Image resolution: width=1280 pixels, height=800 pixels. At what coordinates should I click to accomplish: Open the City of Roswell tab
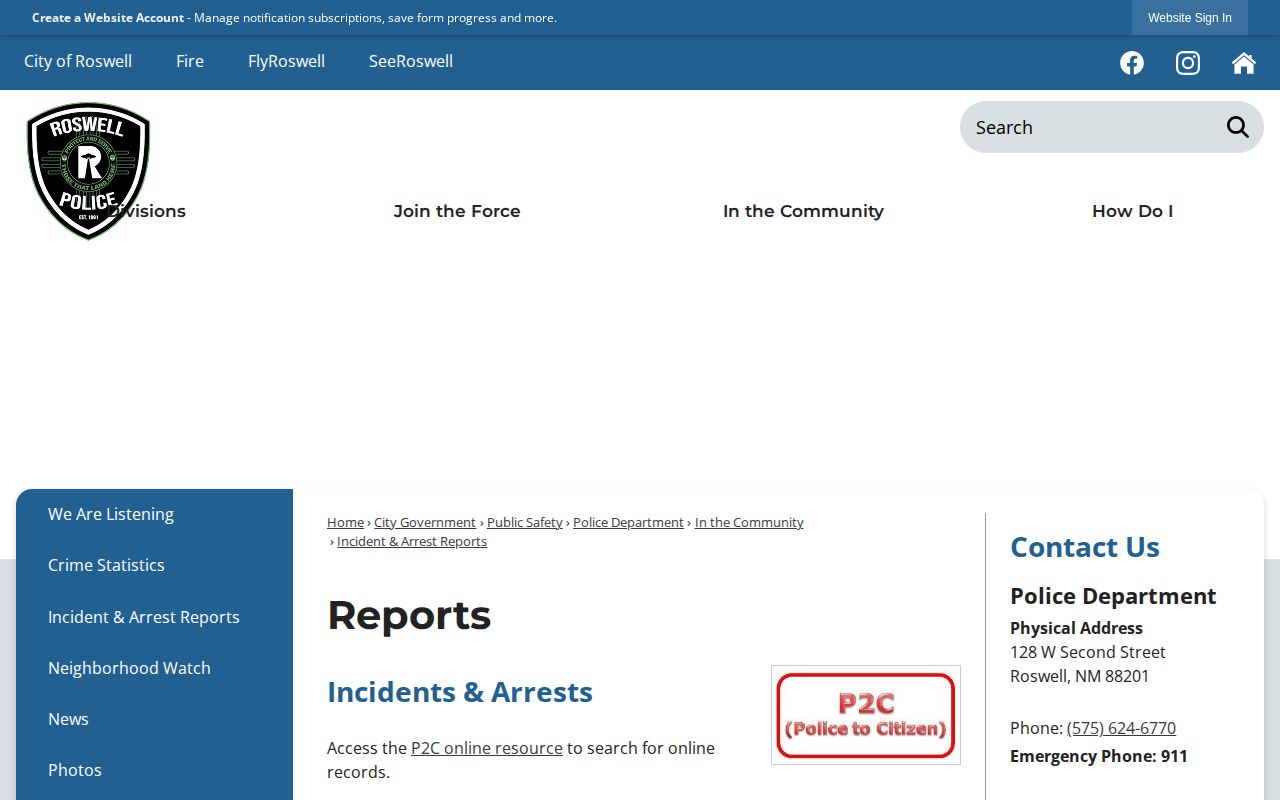pyautogui.click(x=78, y=61)
